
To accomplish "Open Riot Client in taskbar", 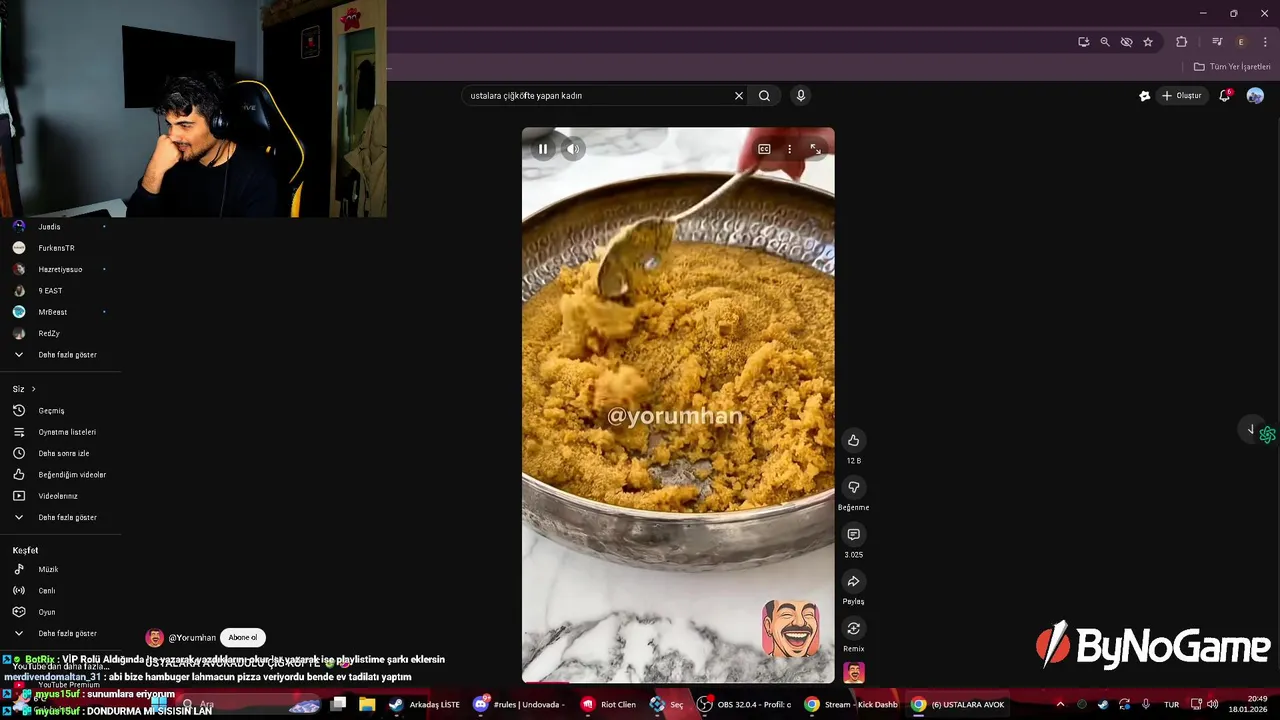I will [609, 704].
